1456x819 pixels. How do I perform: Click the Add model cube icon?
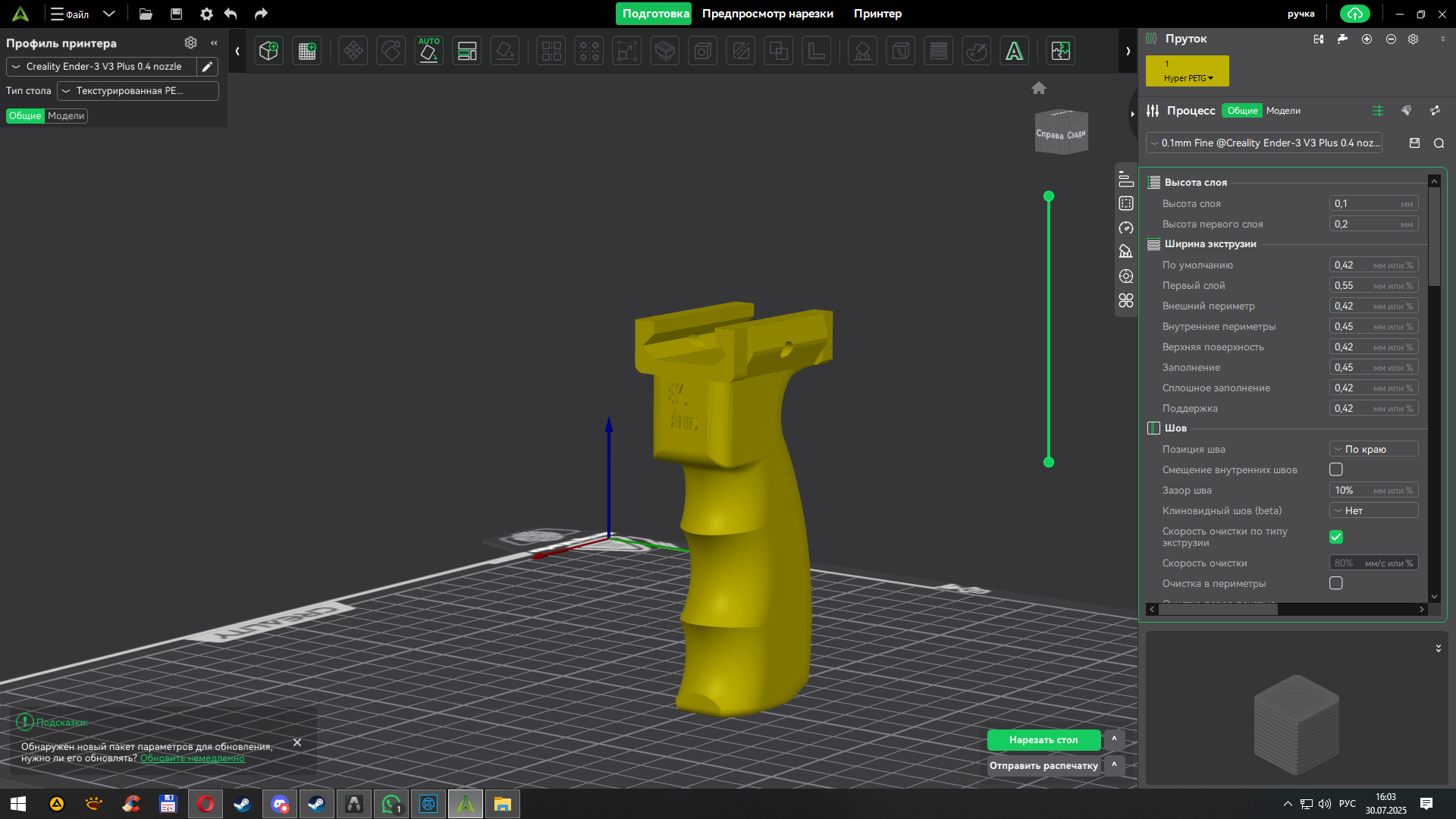click(x=268, y=51)
